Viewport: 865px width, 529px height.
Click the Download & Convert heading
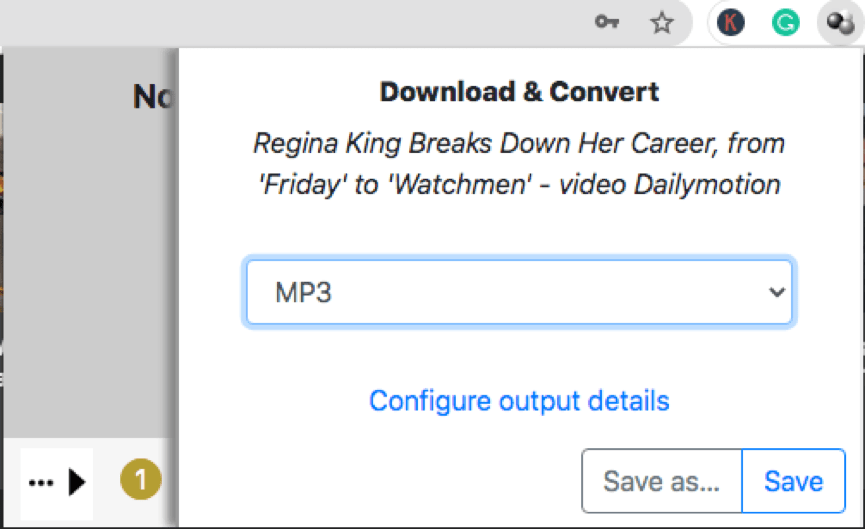519,93
